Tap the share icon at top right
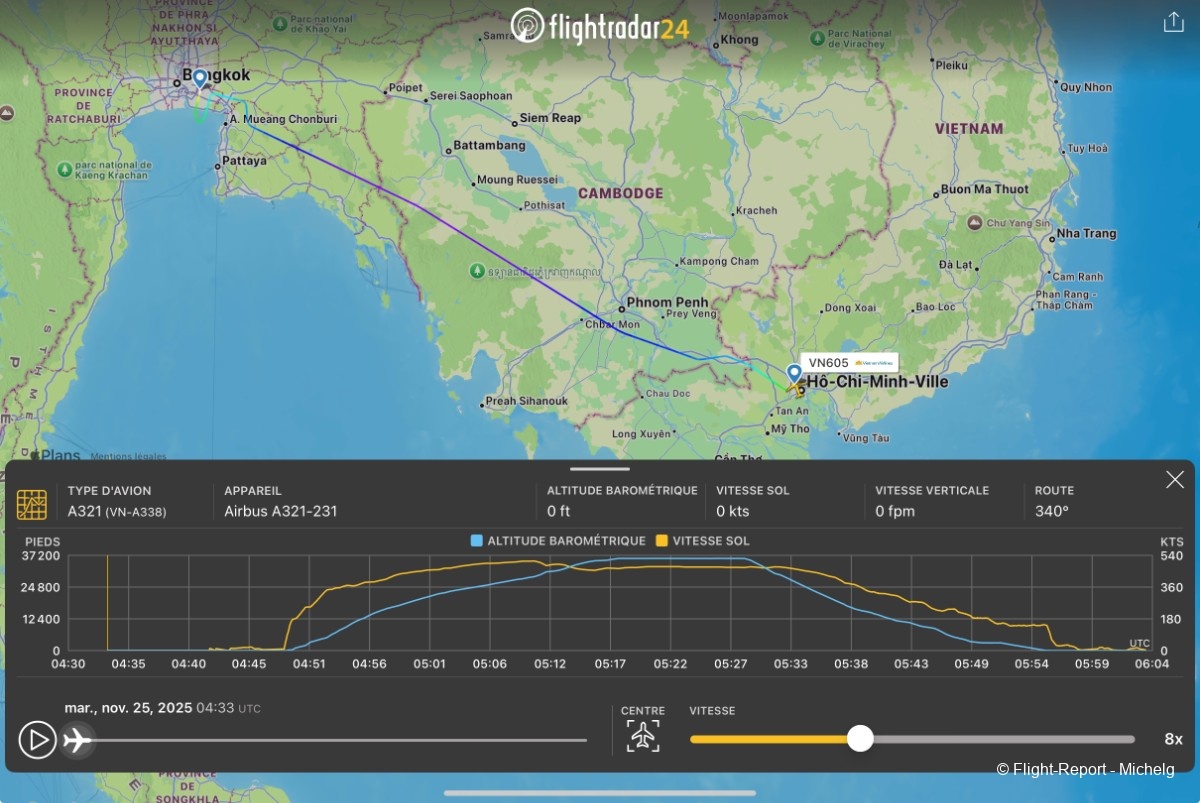Image resolution: width=1200 pixels, height=803 pixels. tap(1173, 23)
